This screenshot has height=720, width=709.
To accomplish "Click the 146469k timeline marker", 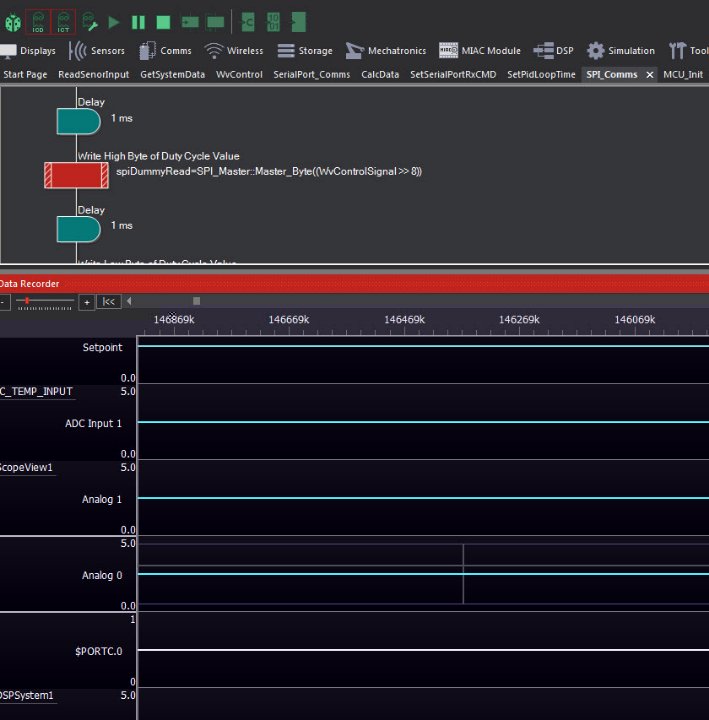I will click(x=405, y=320).
